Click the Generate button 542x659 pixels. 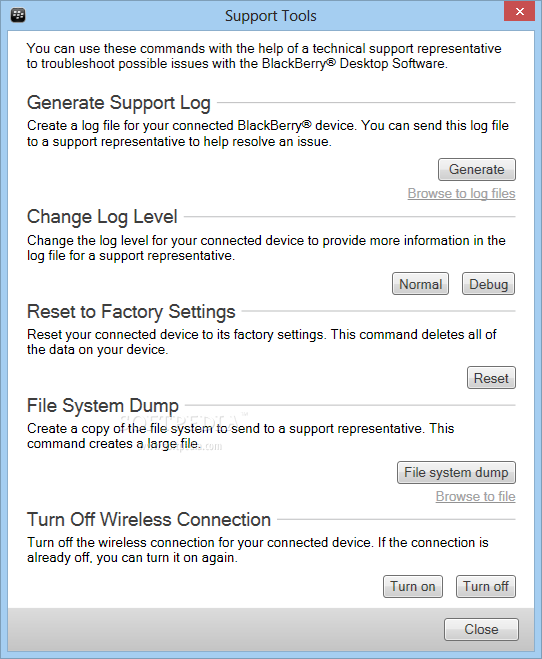point(476,169)
